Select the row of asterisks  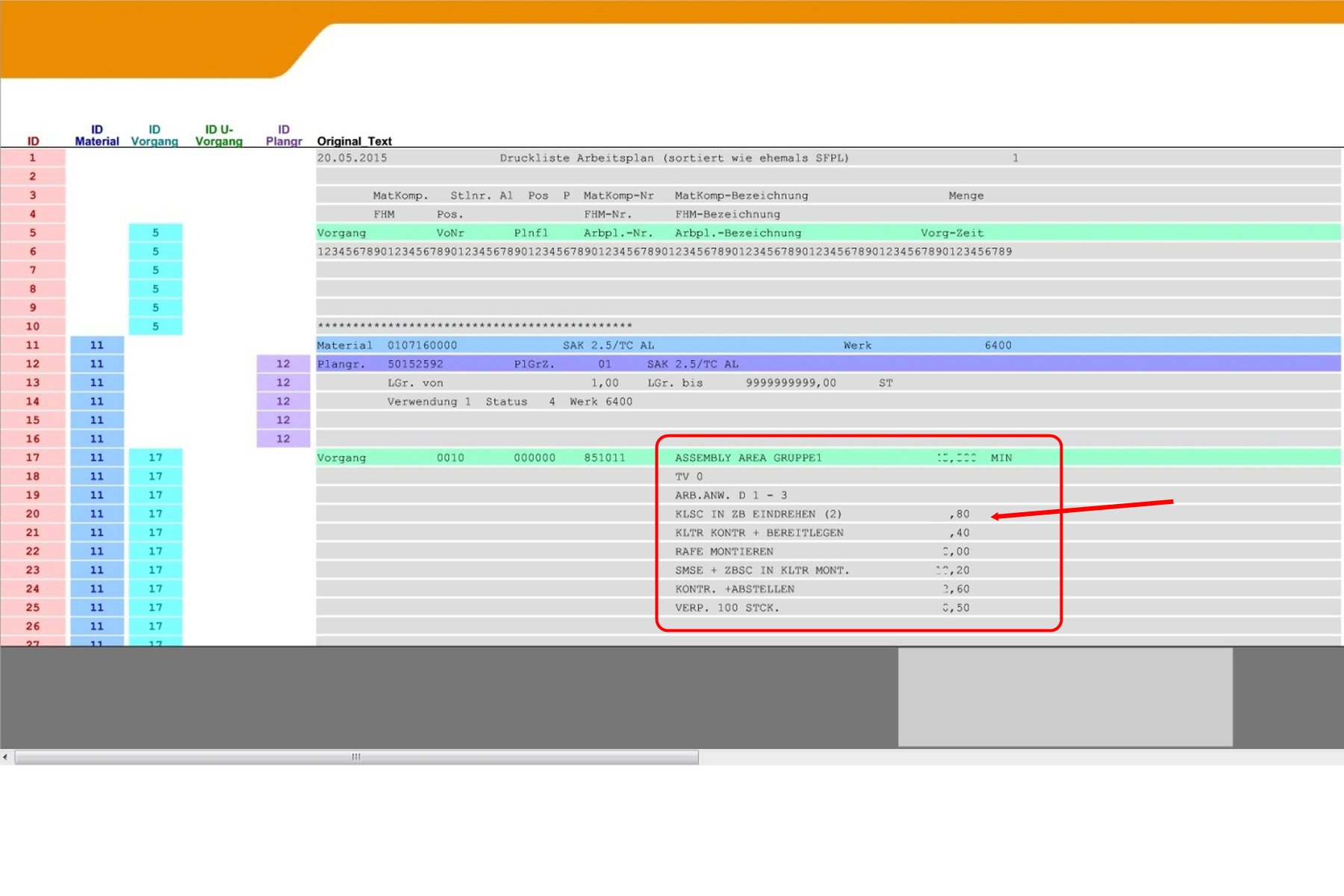coord(828,326)
